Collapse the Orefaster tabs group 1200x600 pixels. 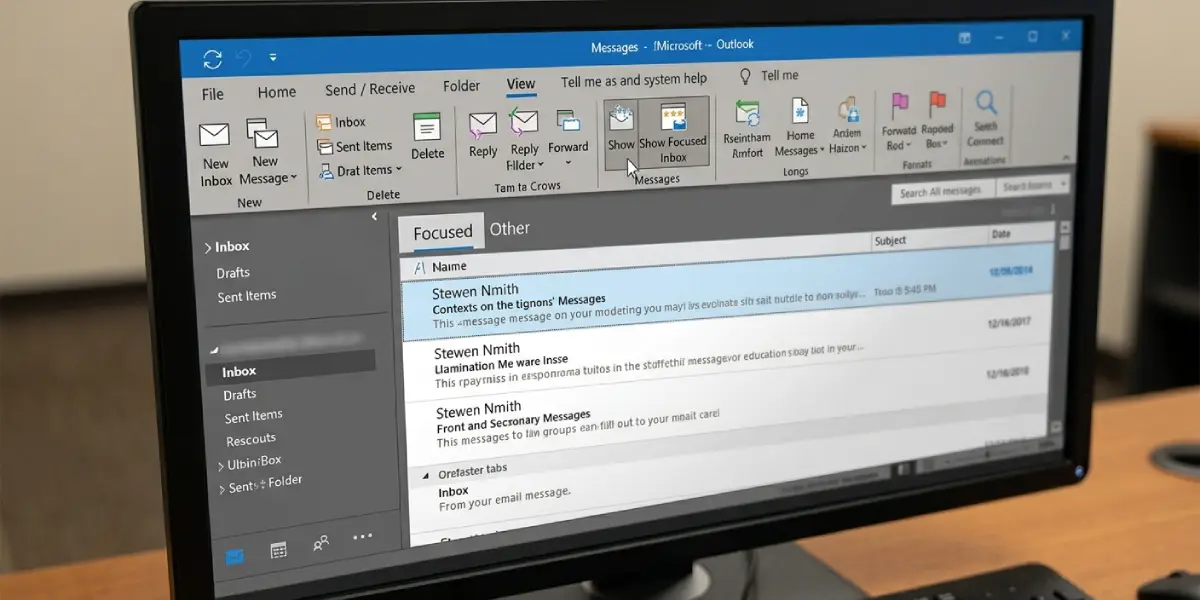tap(426, 474)
